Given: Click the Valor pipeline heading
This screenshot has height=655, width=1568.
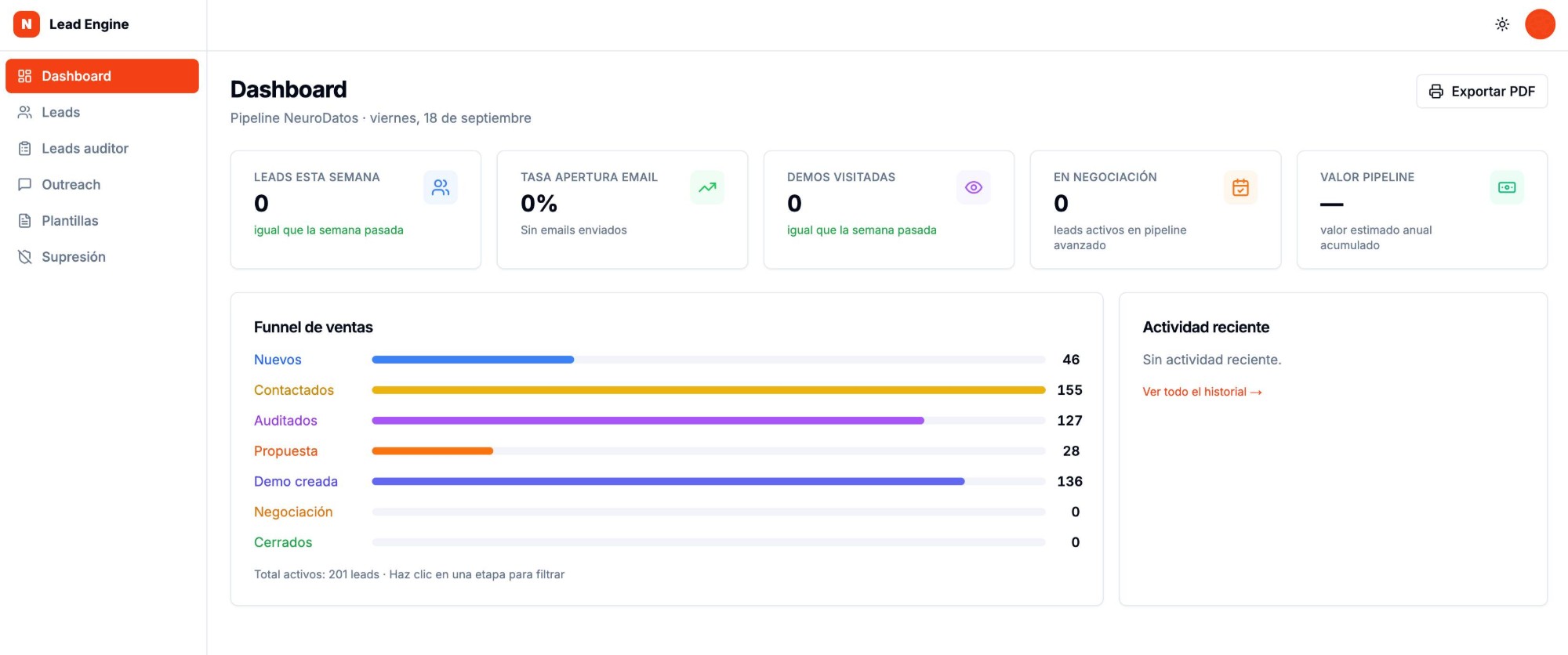Looking at the screenshot, I should pyautogui.click(x=1367, y=177).
